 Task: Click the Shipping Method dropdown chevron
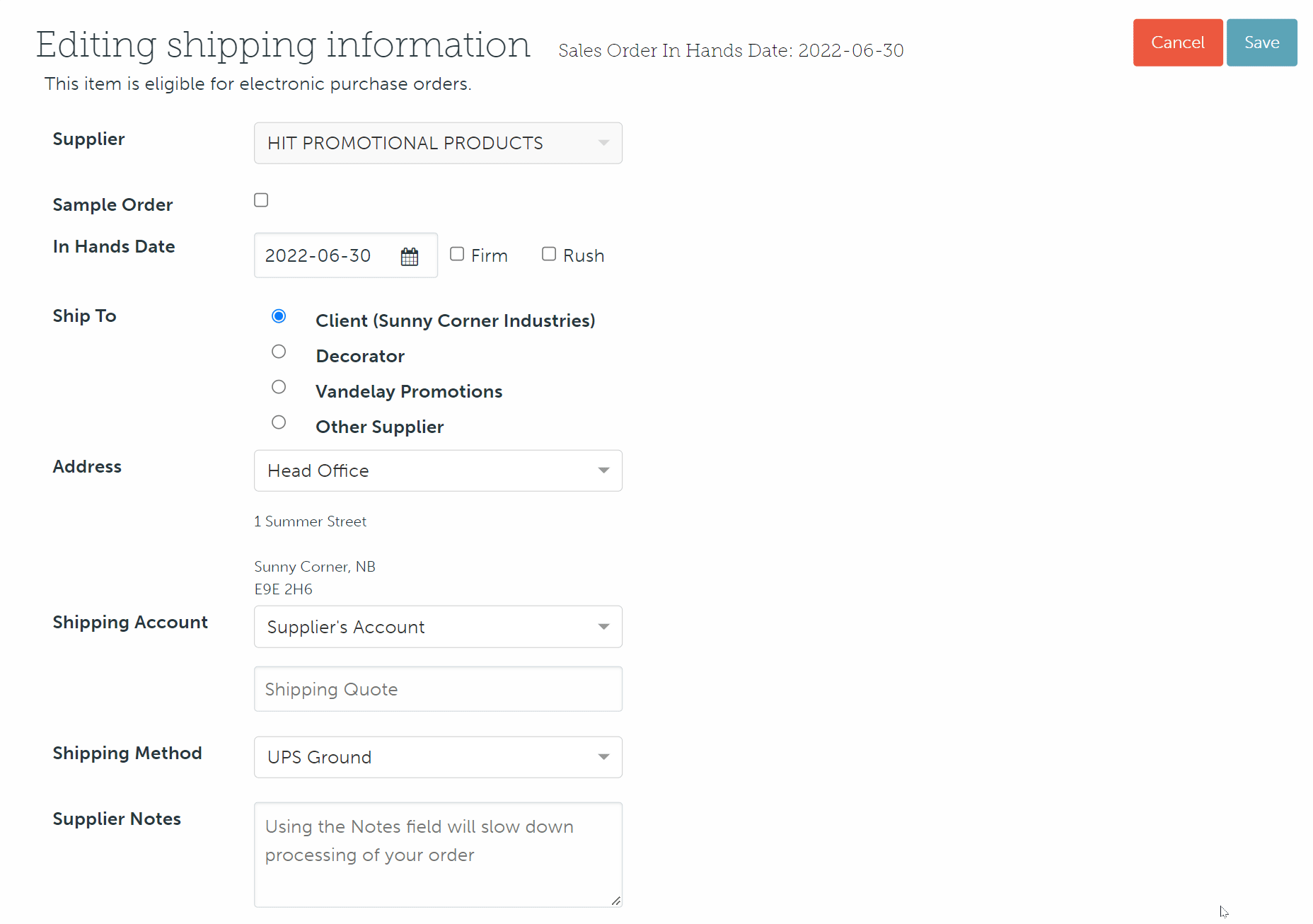pyautogui.click(x=603, y=756)
